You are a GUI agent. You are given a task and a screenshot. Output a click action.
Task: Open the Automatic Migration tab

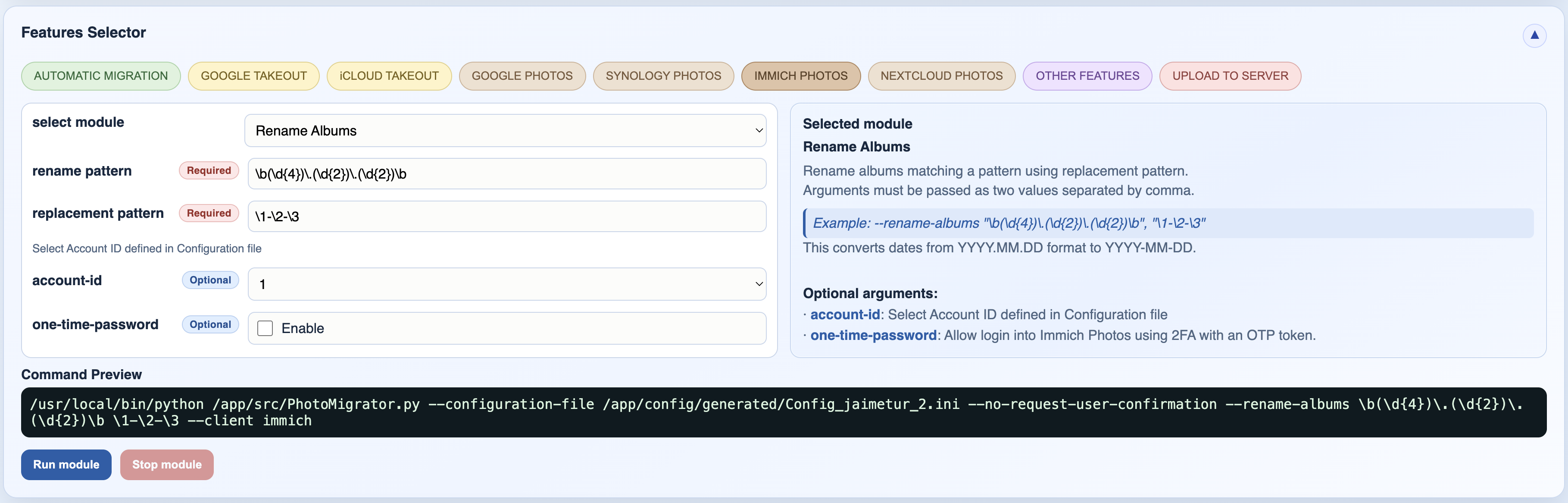click(101, 76)
